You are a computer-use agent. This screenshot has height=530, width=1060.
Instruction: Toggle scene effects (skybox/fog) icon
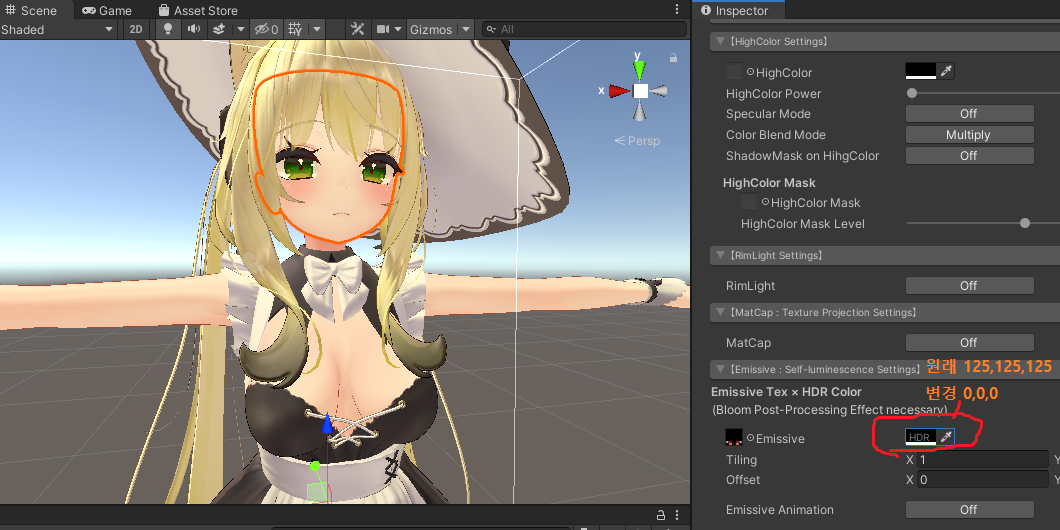point(218,29)
